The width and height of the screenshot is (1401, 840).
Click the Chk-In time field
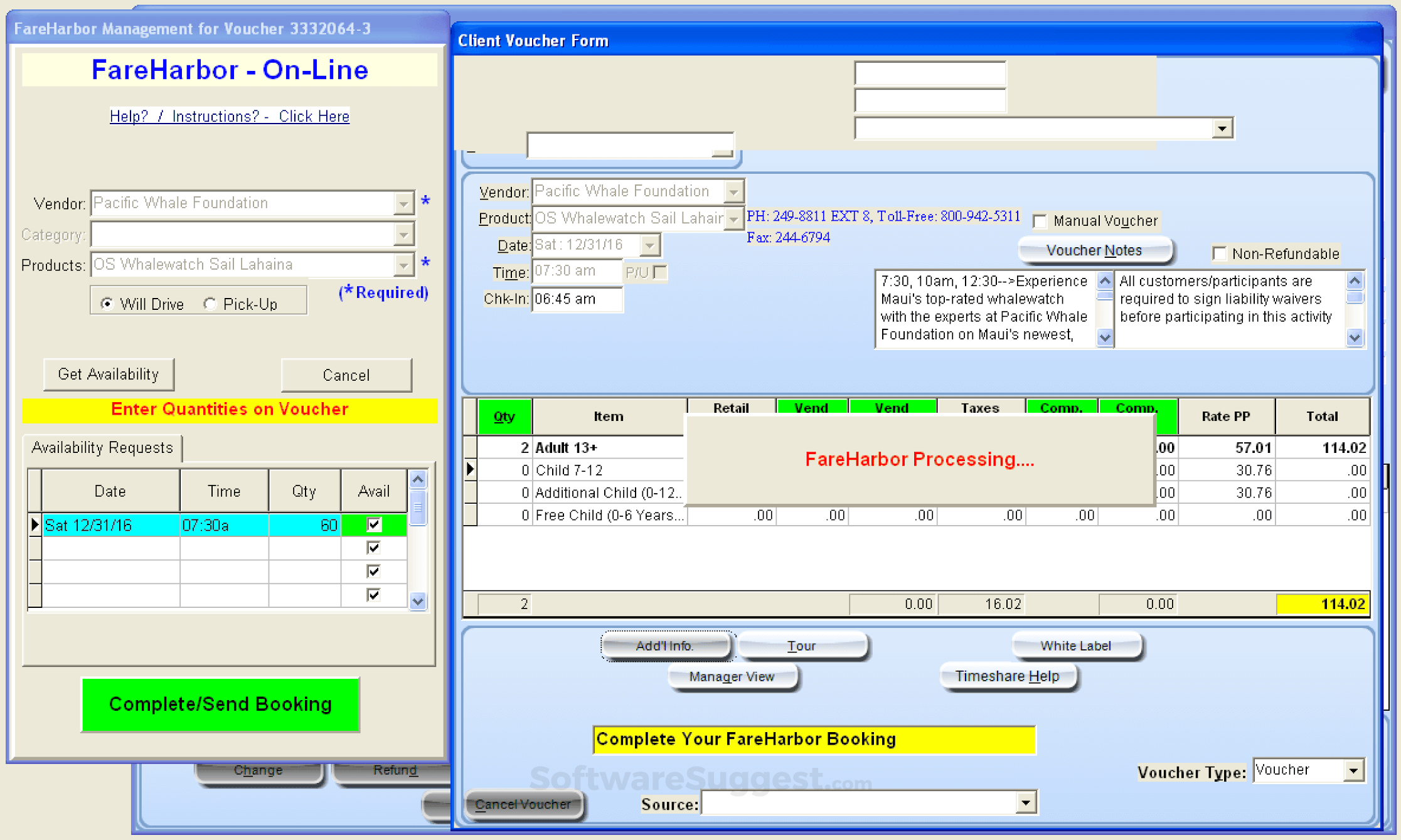(x=576, y=299)
